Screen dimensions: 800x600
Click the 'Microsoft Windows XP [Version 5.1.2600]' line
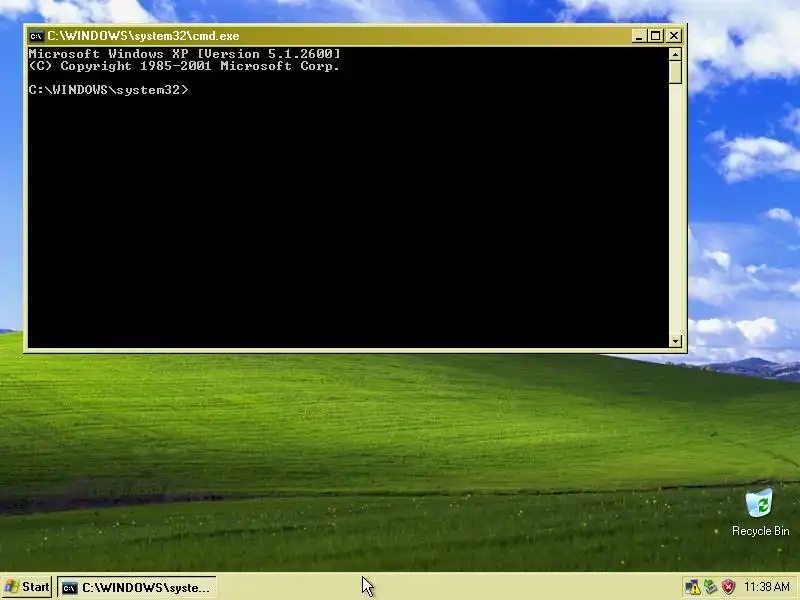tap(184, 54)
